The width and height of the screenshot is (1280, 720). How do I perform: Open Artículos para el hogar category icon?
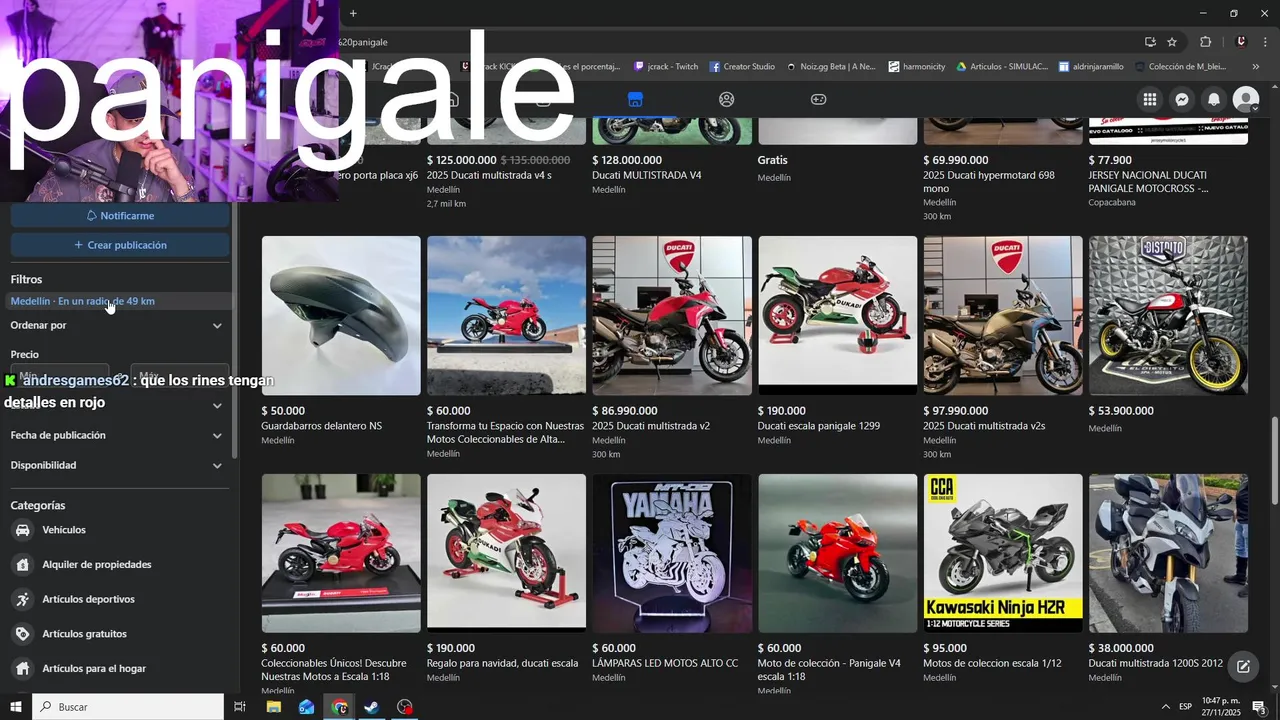pos(22,668)
